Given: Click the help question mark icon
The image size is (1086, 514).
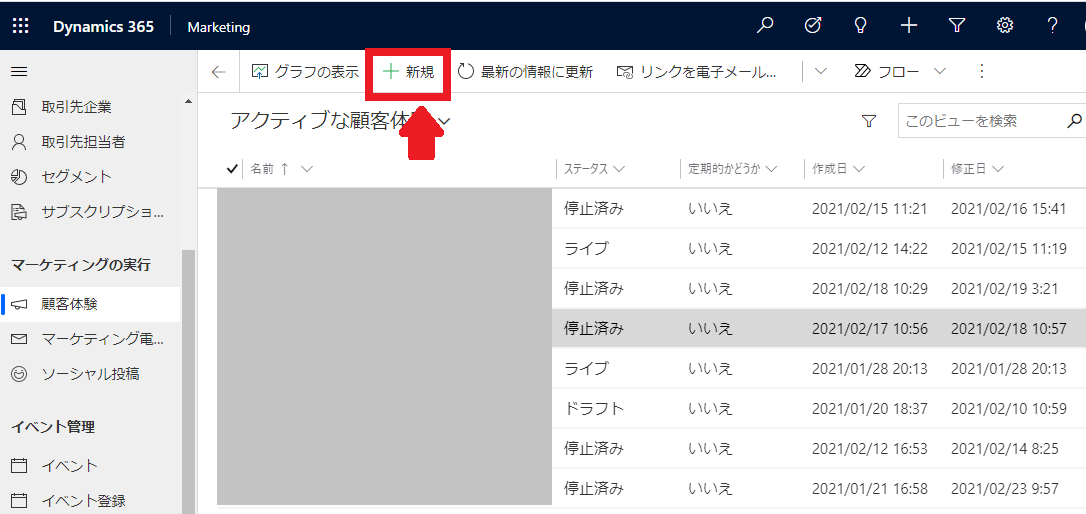Looking at the screenshot, I should [x=1052, y=26].
